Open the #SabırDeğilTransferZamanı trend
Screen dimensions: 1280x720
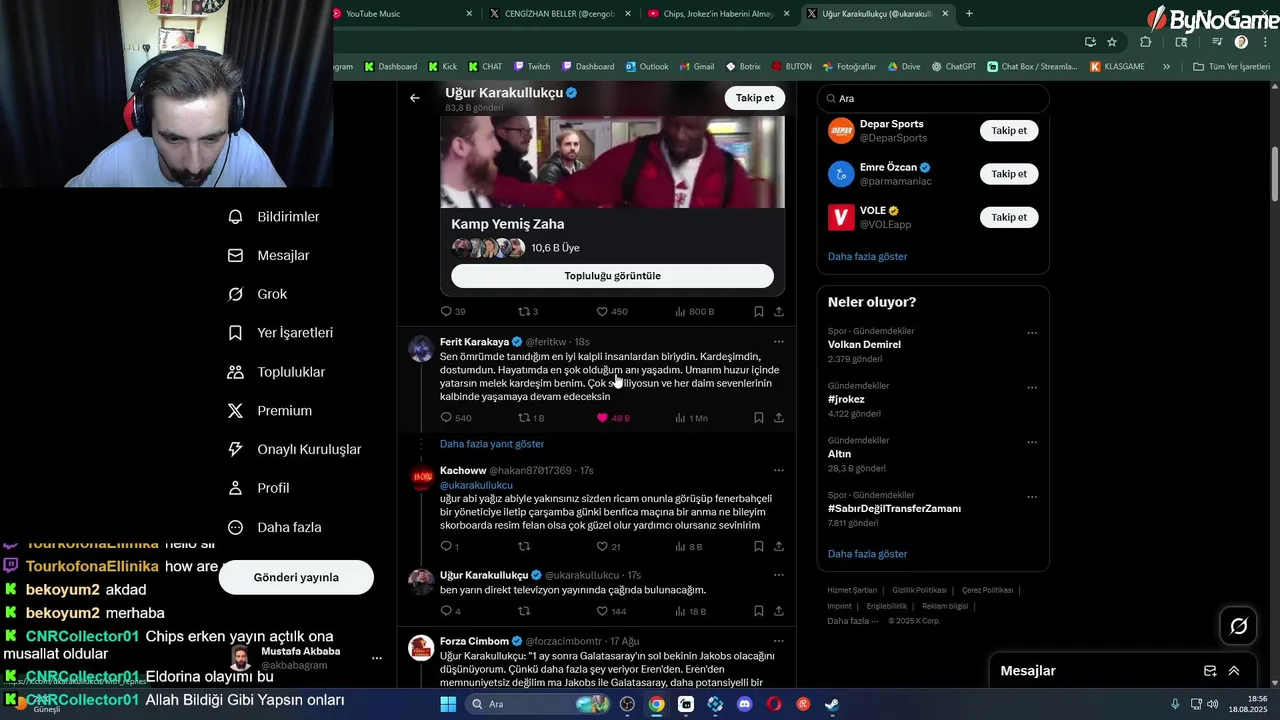point(894,509)
